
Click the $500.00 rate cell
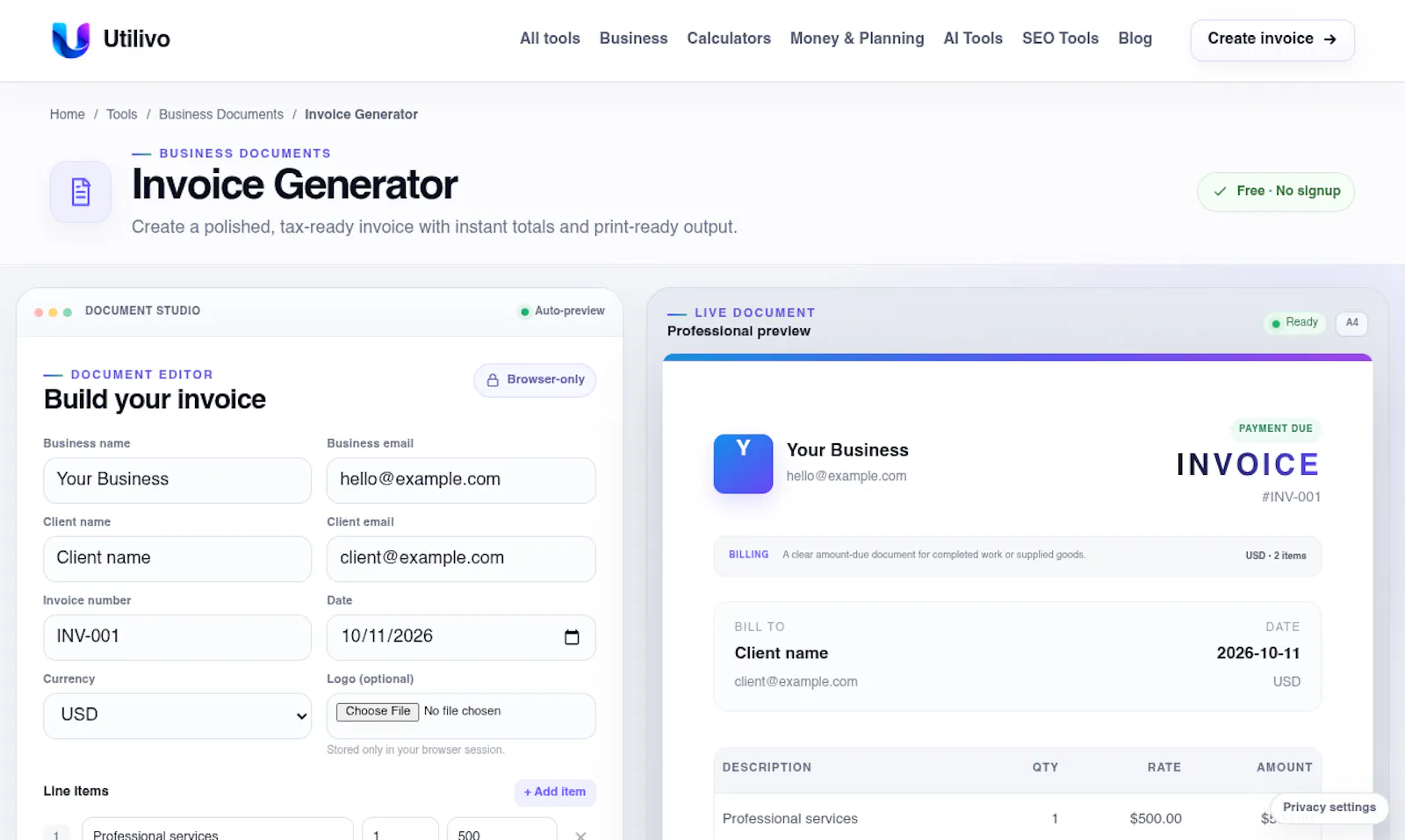point(1156,819)
